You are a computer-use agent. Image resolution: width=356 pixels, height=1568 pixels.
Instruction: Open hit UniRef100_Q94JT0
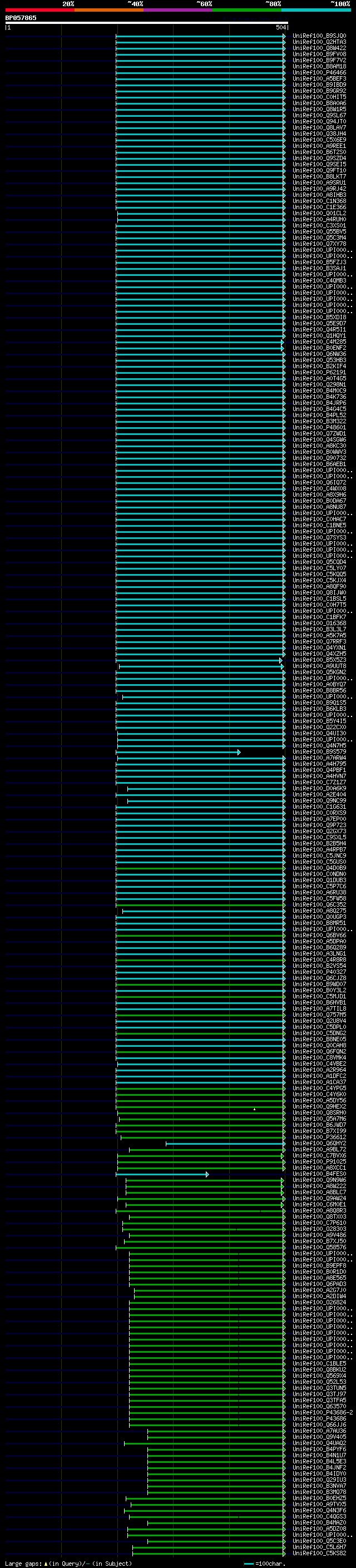pyautogui.click(x=319, y=121)
